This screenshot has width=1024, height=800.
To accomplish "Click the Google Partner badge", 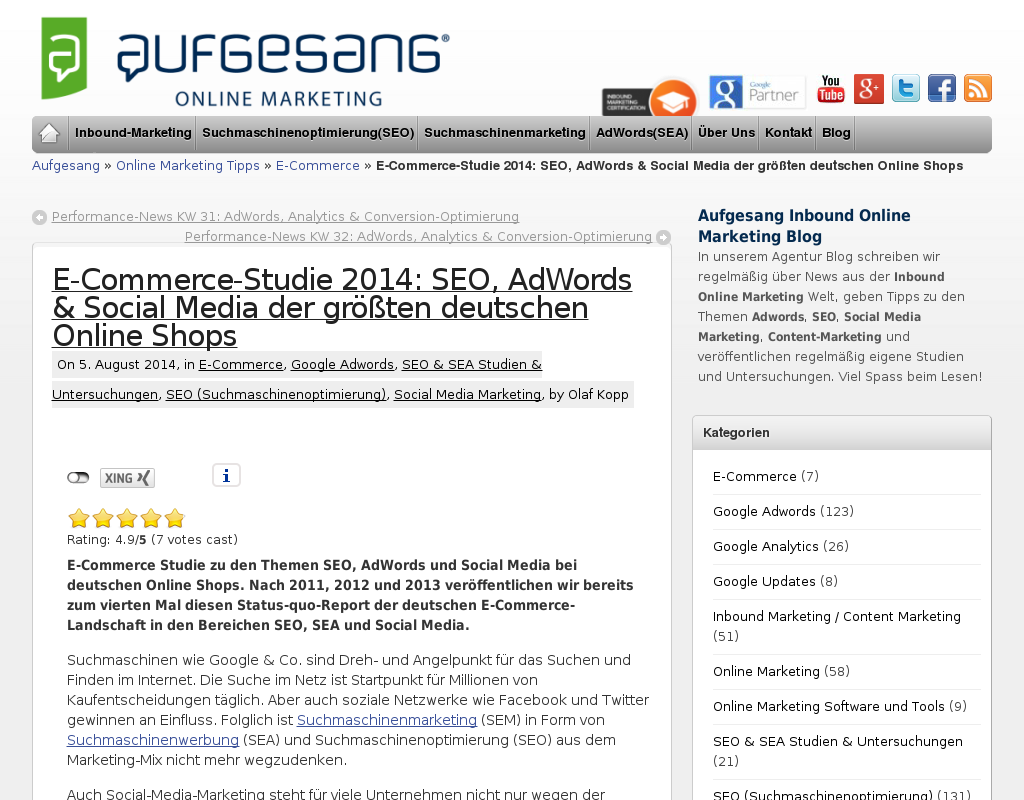I will (x=758, y=91).
